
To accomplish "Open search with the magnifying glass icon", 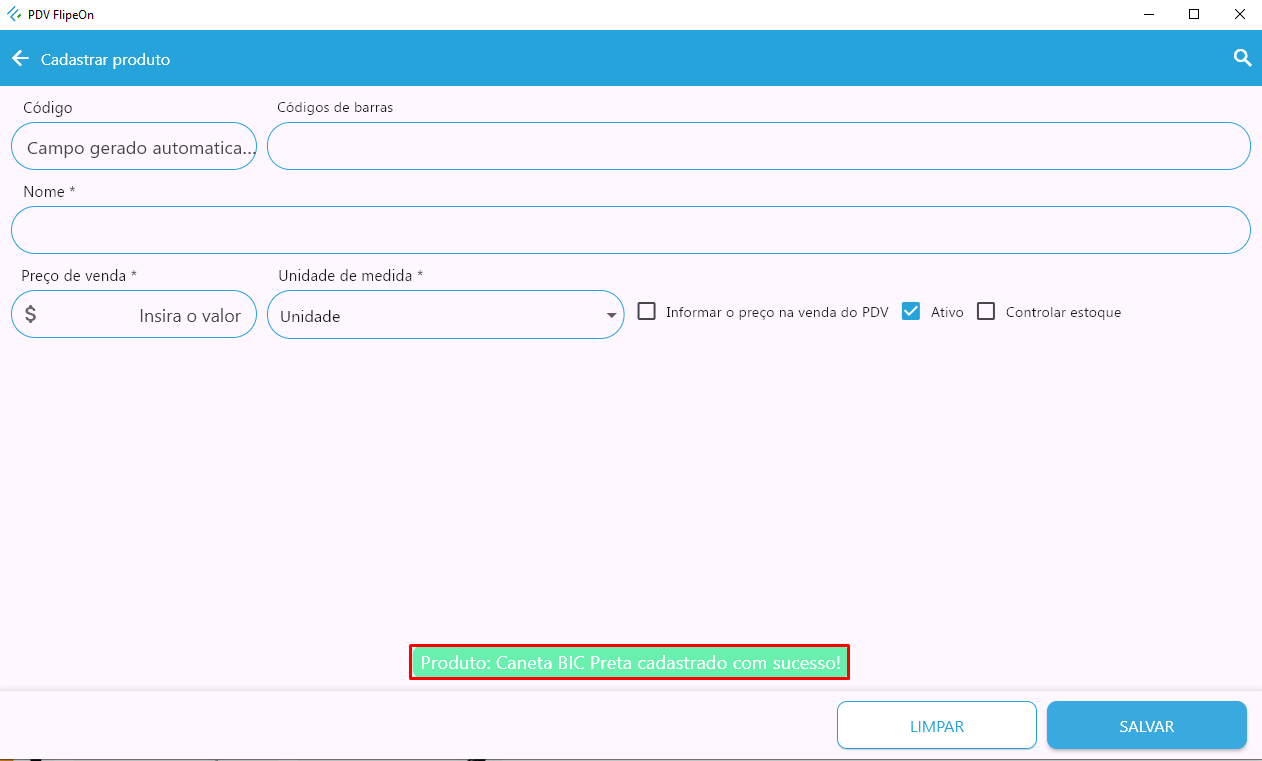I will [1242, 59].
